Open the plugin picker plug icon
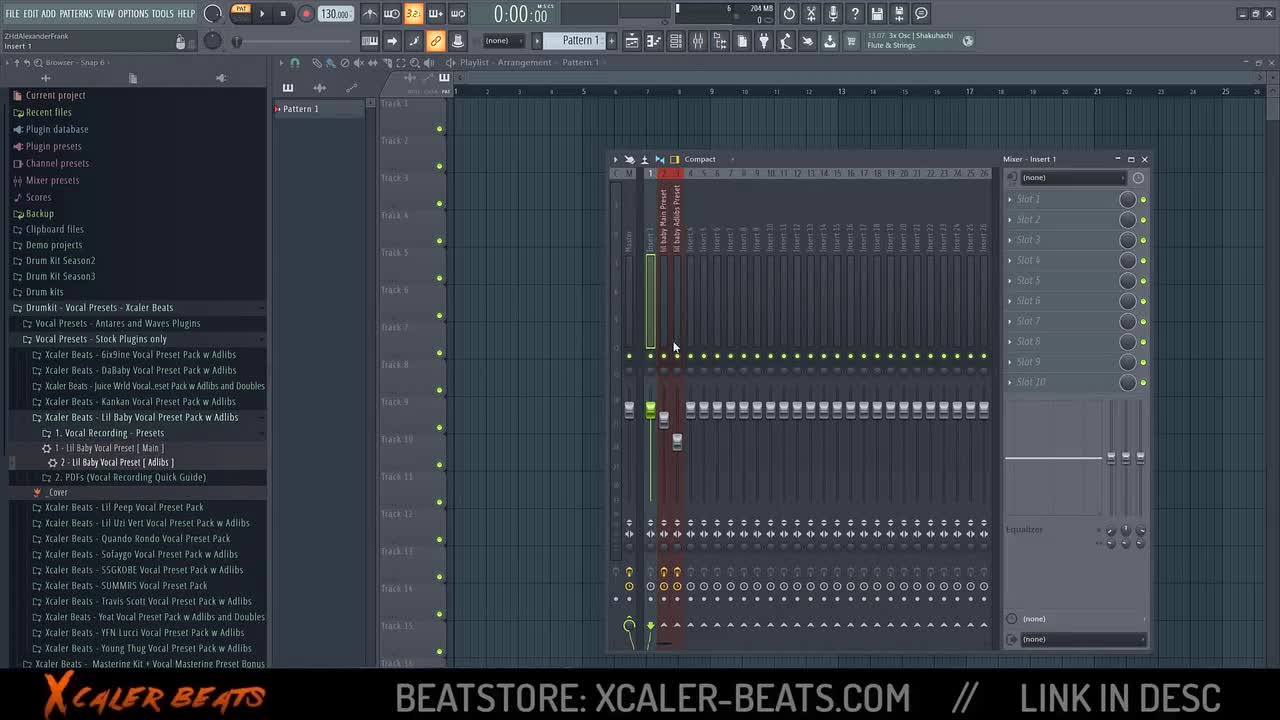Screen dimensions: 1280x720 click(x=764, y=41)
